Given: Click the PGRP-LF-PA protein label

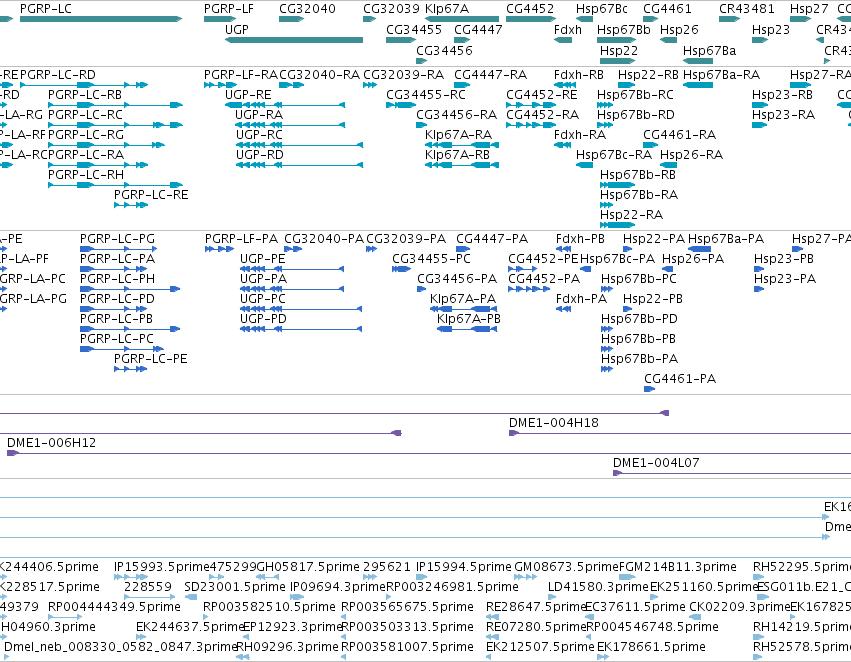Looking at the screenshot, I should click(241, 239).
